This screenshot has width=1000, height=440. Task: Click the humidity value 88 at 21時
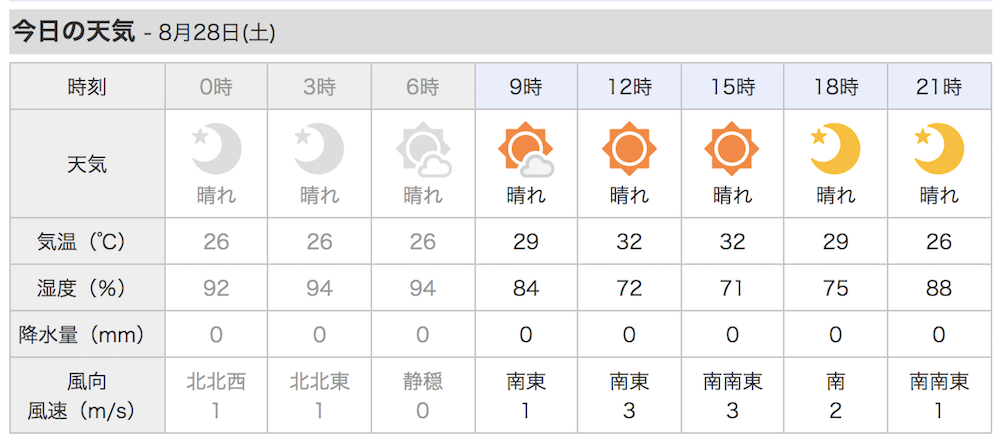pyautogui.click(x=939, y=288)
